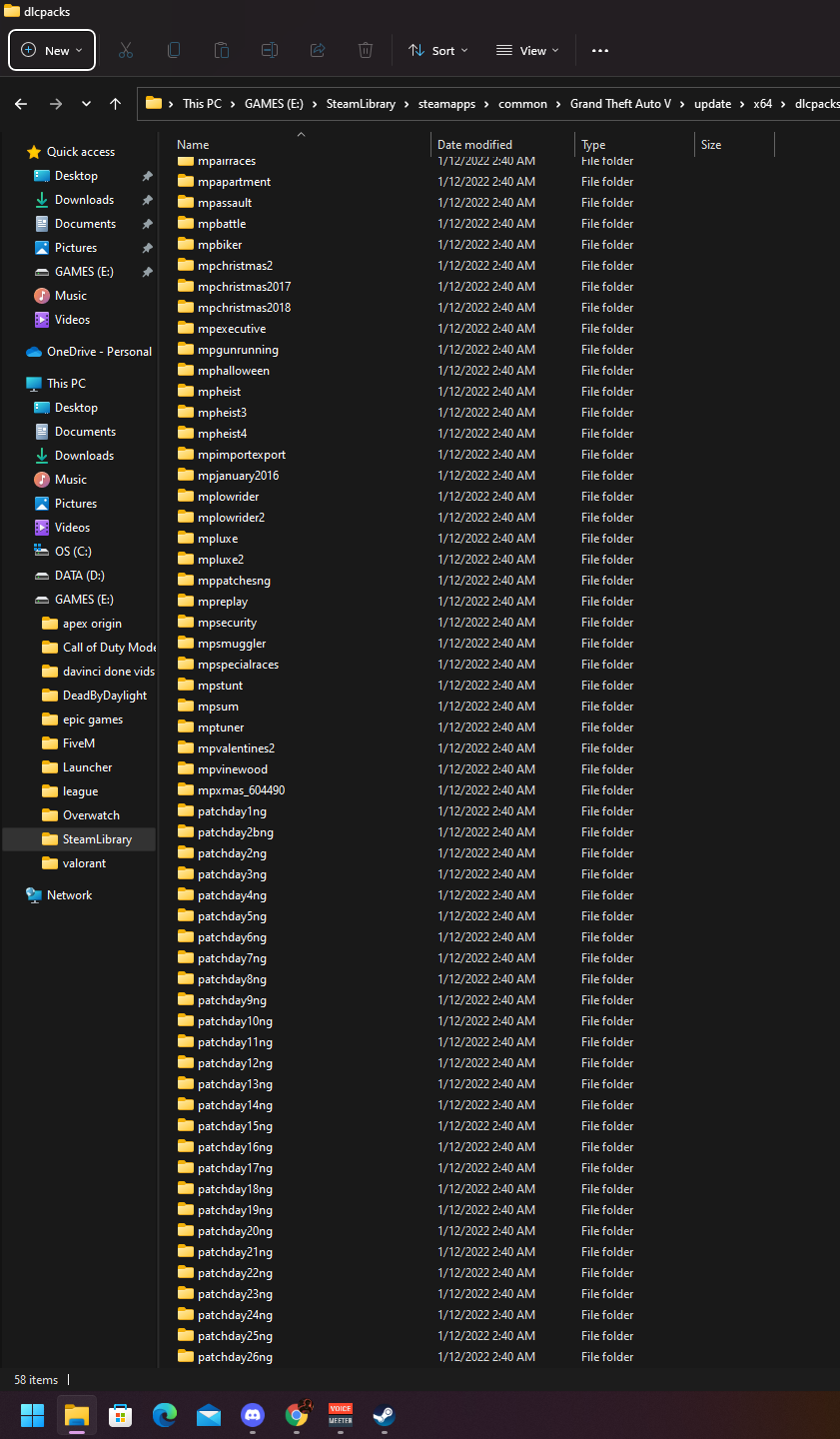Open Pictures under Quick access
The width and height of the screenshot is (840, 1439).
tap(76, 248)
